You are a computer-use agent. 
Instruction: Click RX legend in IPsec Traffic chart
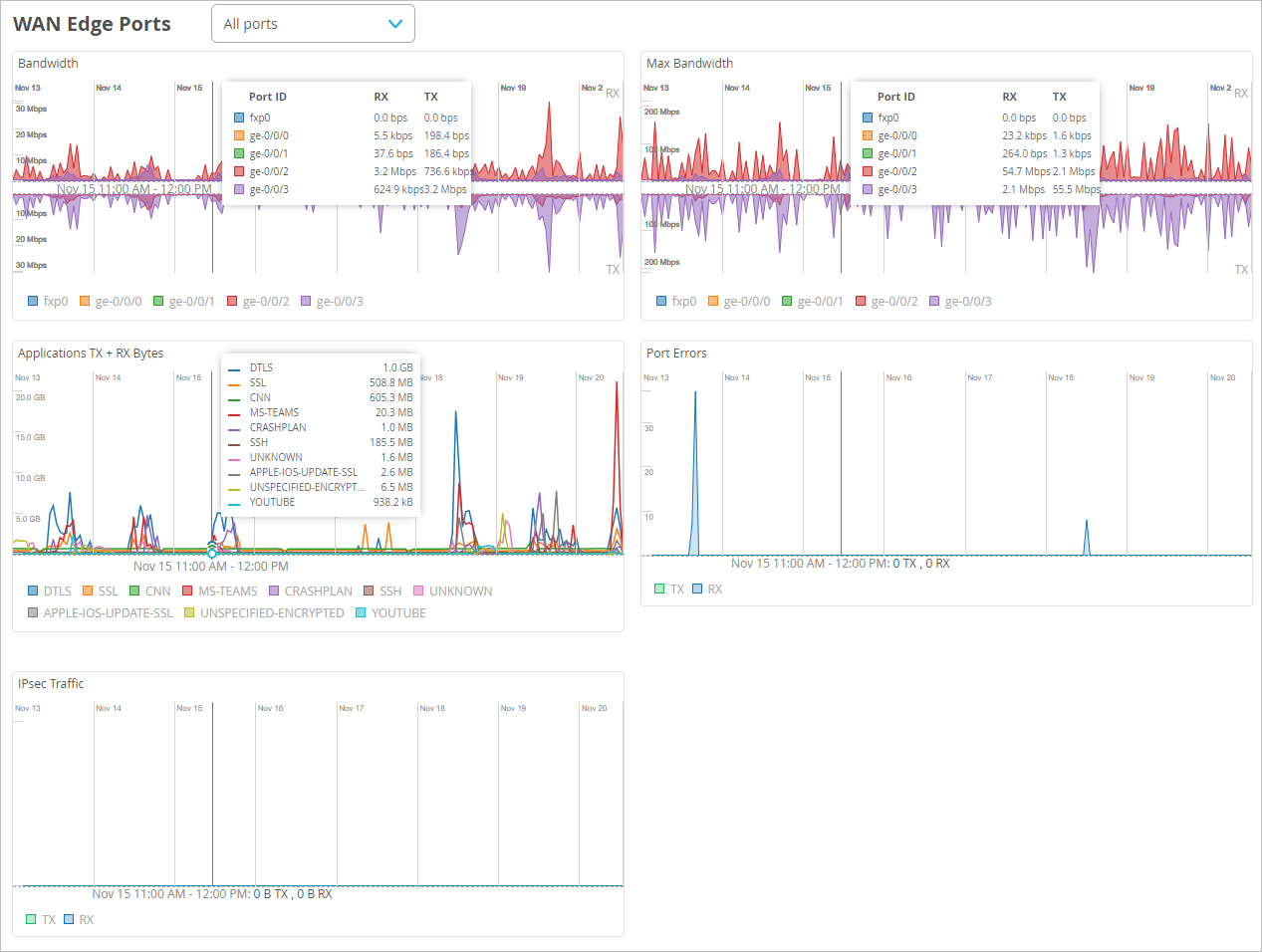(x=79, y=919)
